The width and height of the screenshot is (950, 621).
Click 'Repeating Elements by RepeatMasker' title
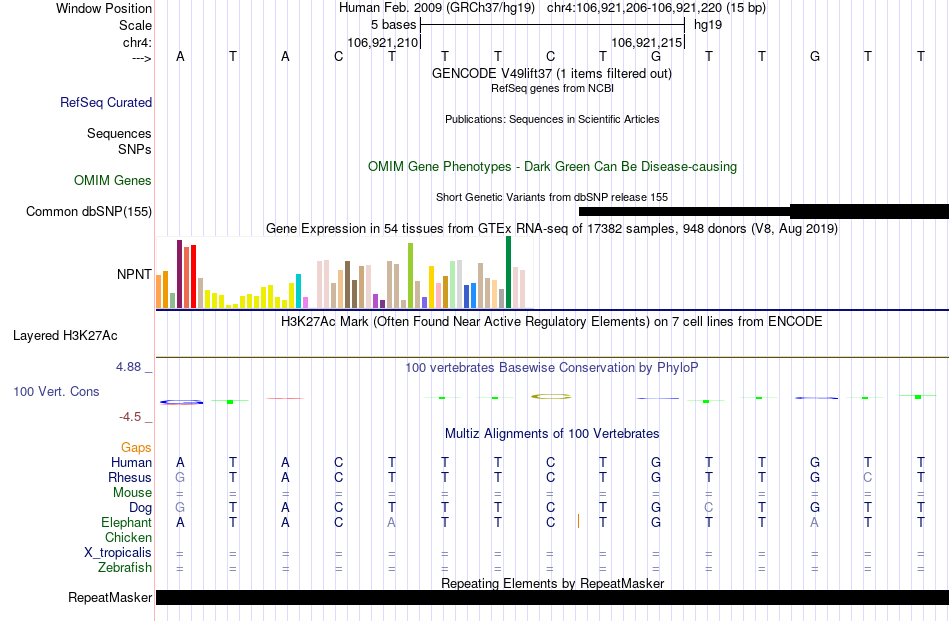[x=553, y=583]
